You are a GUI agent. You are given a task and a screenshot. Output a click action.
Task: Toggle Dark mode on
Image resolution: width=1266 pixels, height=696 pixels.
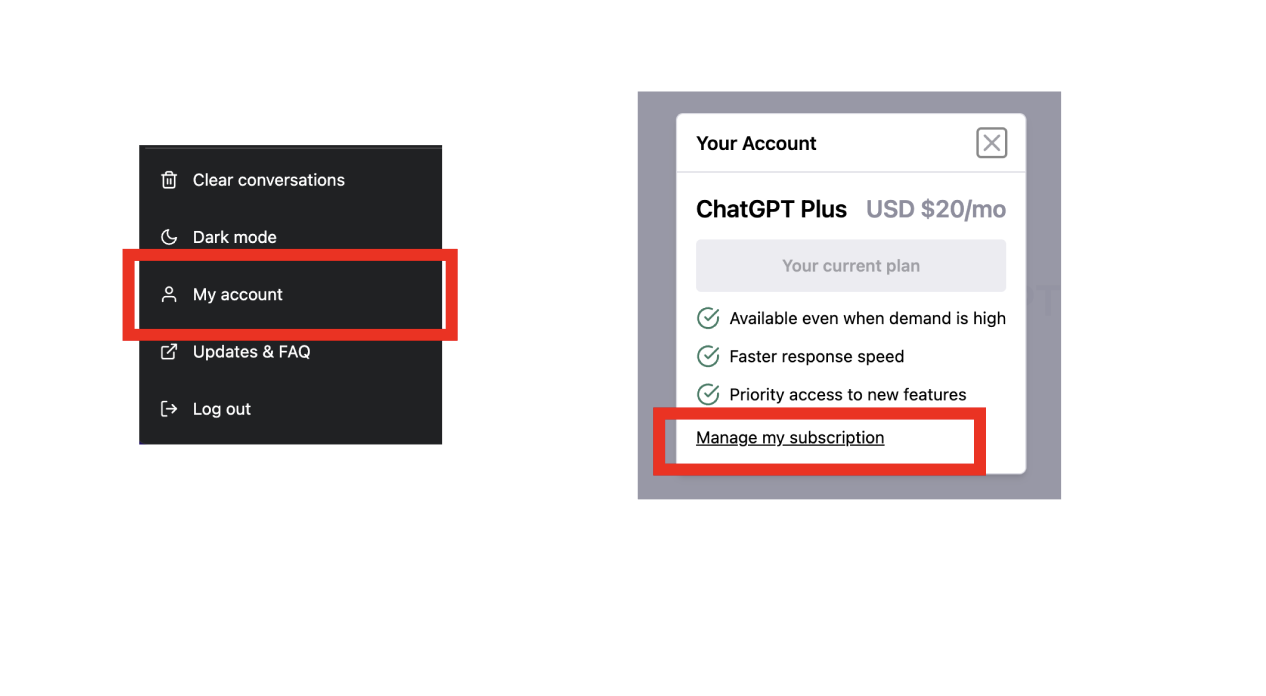click(235, 237)
